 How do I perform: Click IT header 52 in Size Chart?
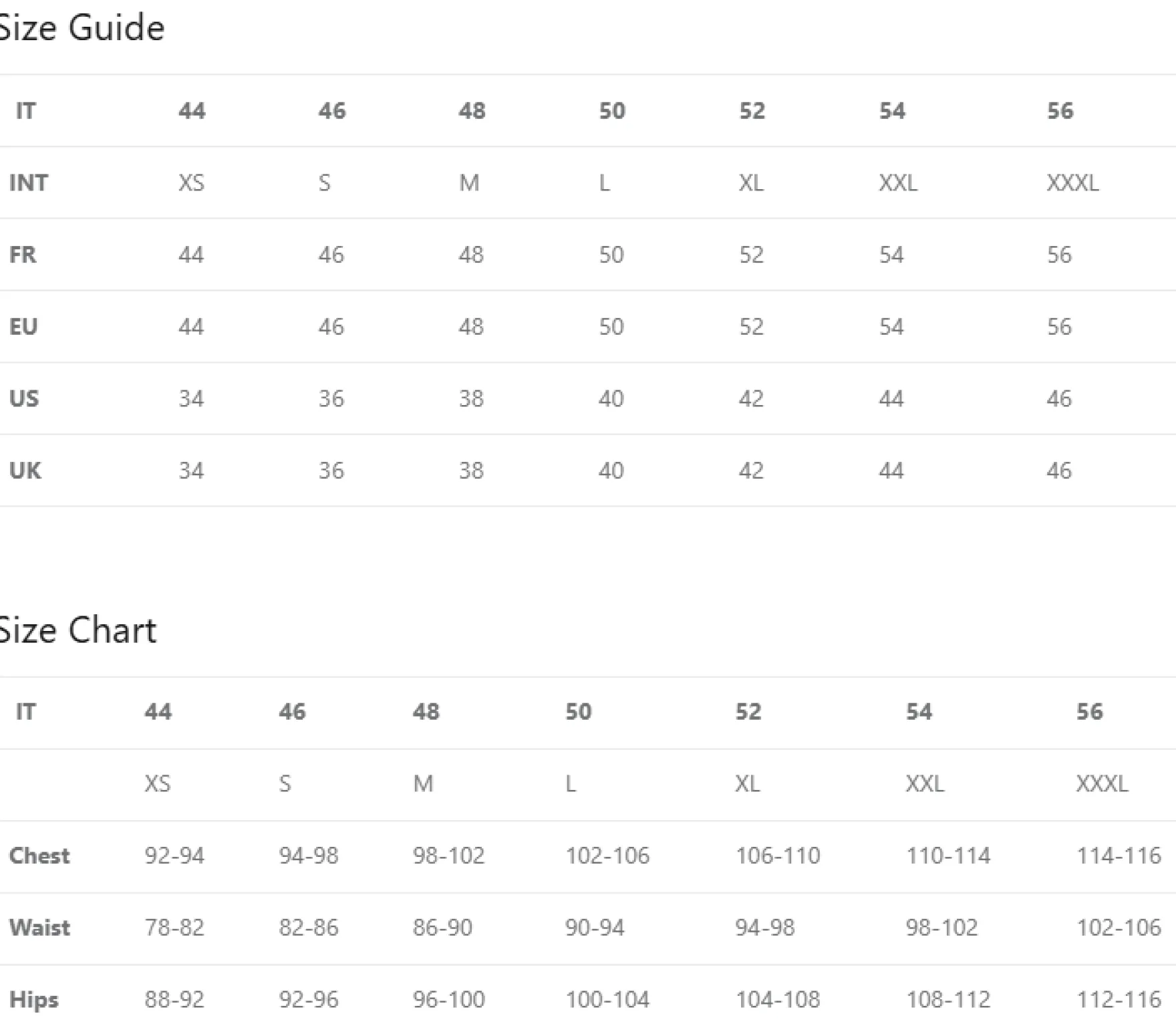tap(748, 711)
